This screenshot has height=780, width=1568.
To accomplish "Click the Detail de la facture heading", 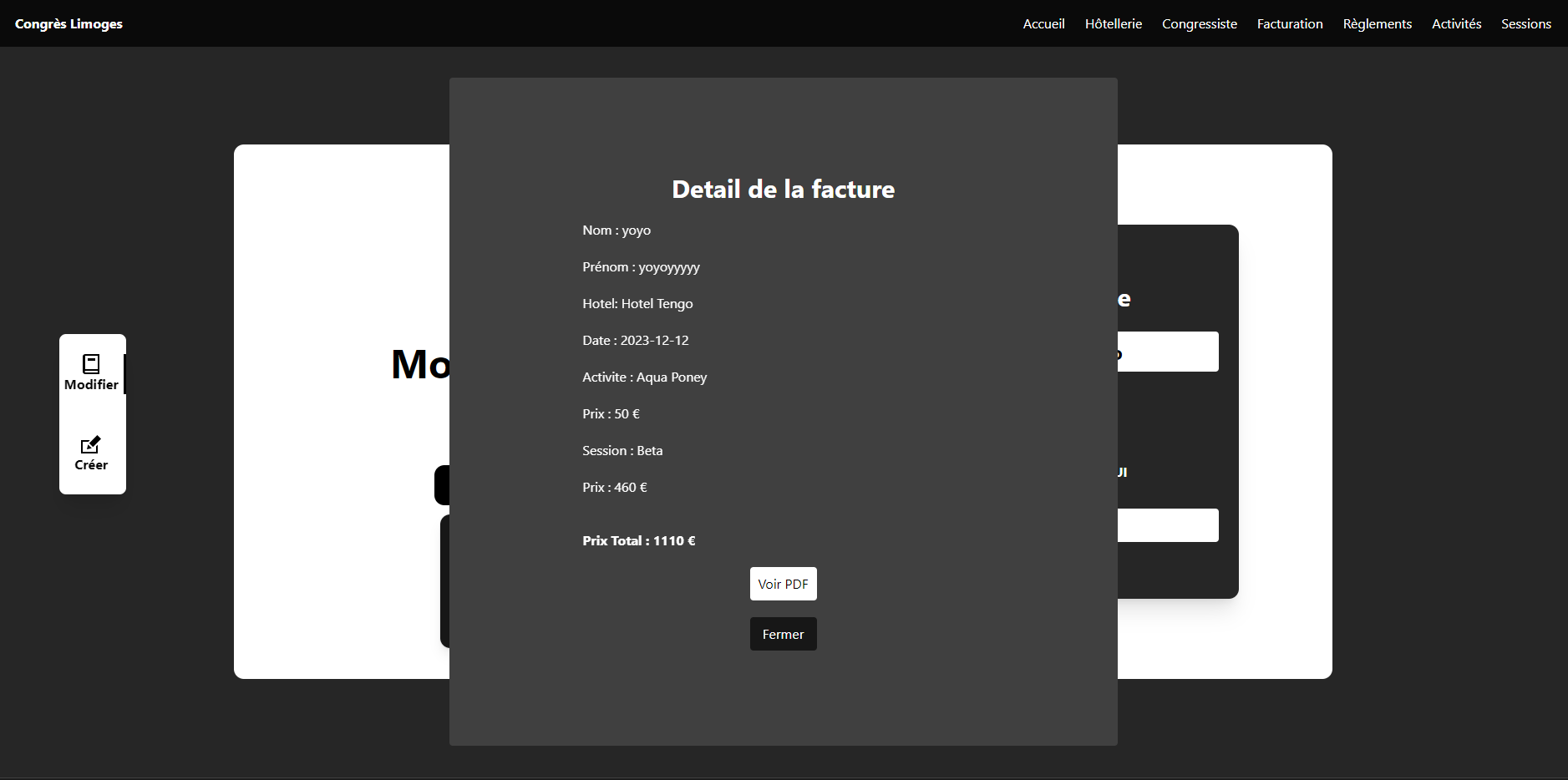I will tap(783, 189).
